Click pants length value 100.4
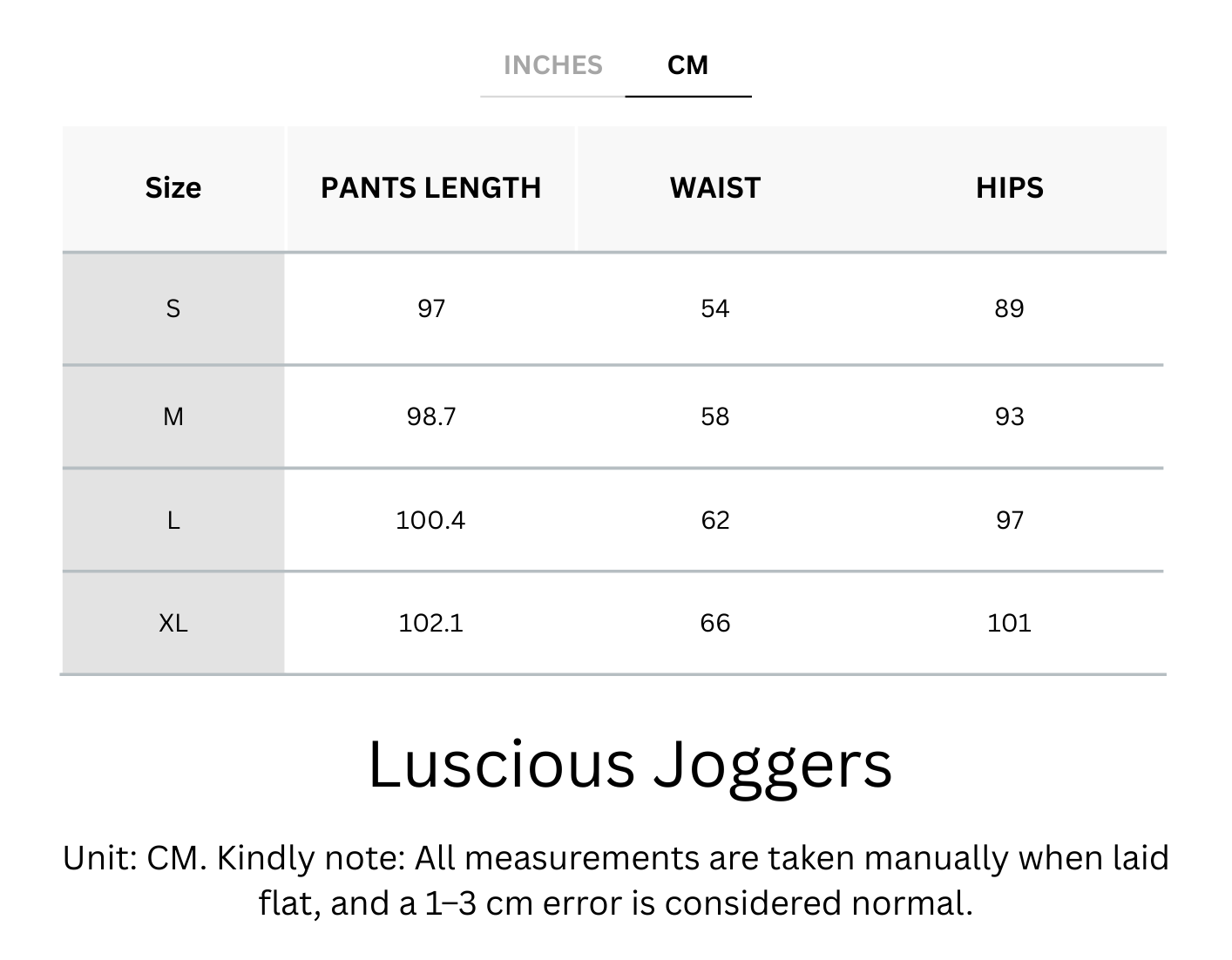 tap(430, 520)
